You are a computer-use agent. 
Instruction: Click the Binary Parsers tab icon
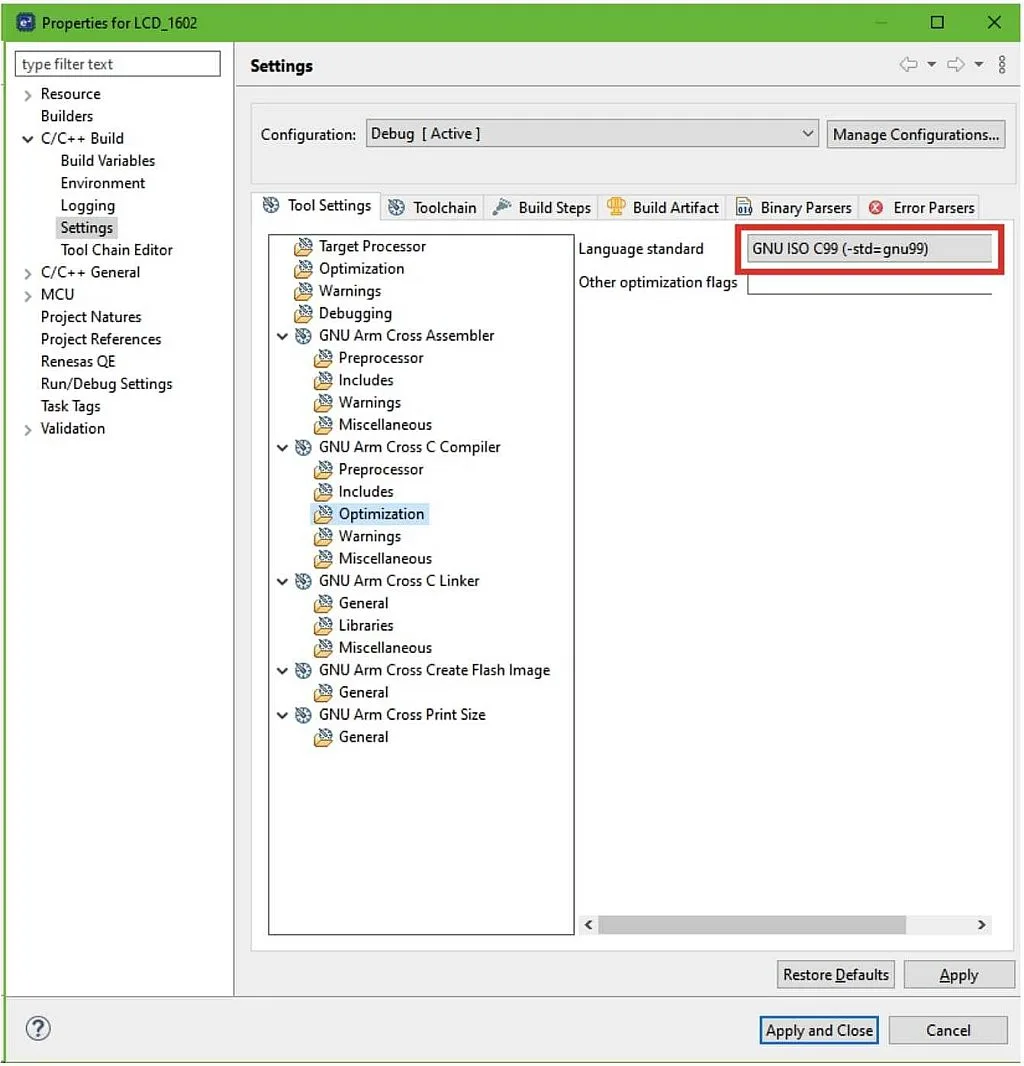pyautogui.click(x=744, y=207)
